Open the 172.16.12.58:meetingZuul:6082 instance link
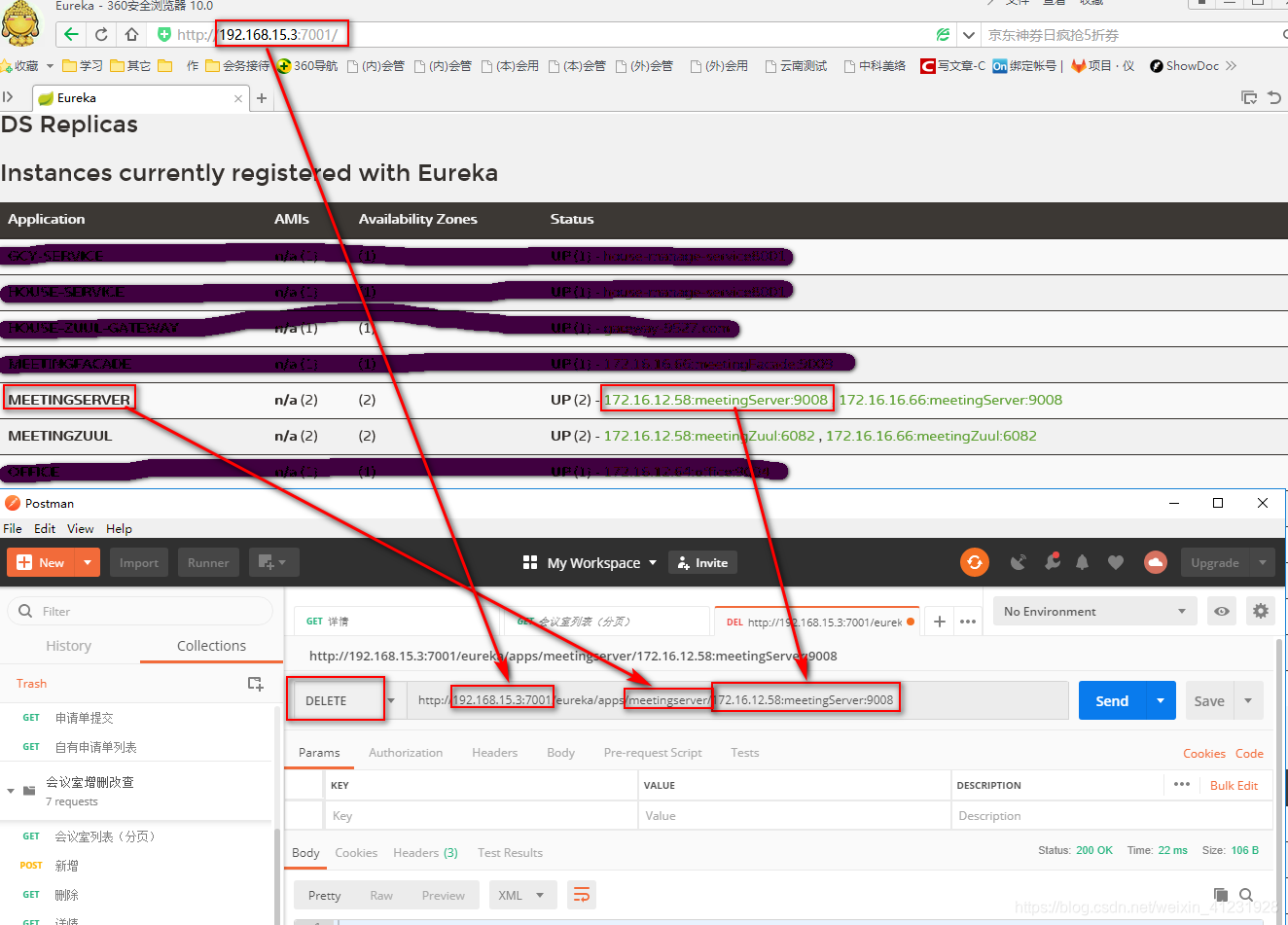The width and height of the screenshot is (1288, 925). point(709,436)
